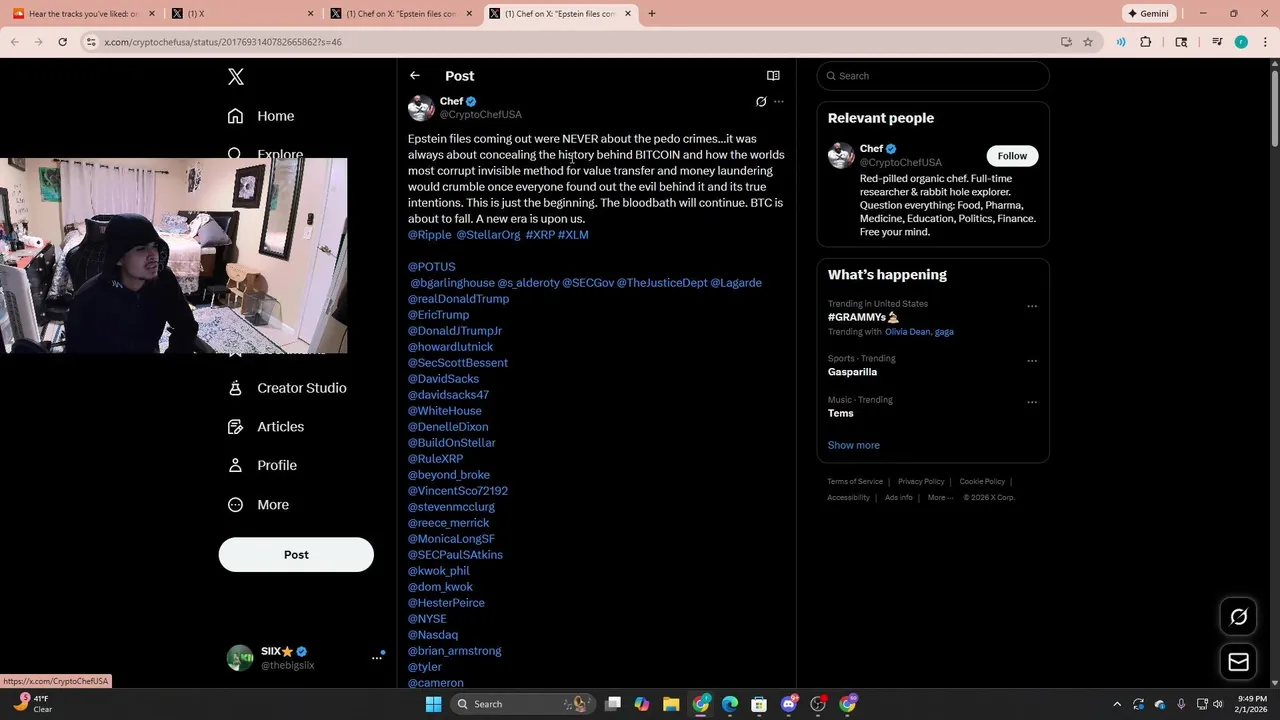
Task: Open Chrome Extensions puzzle icon
Action: (x=1146, y=42)
